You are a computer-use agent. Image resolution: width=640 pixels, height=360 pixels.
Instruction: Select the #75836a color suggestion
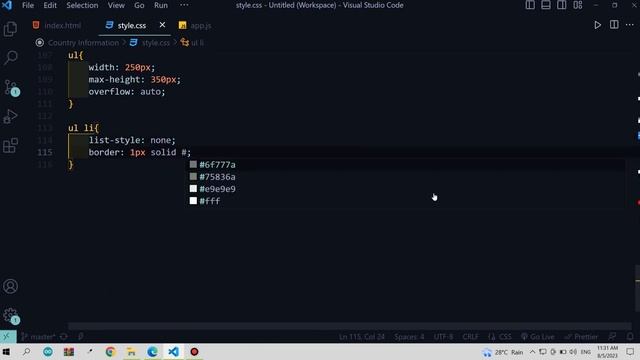pos(406,177)
